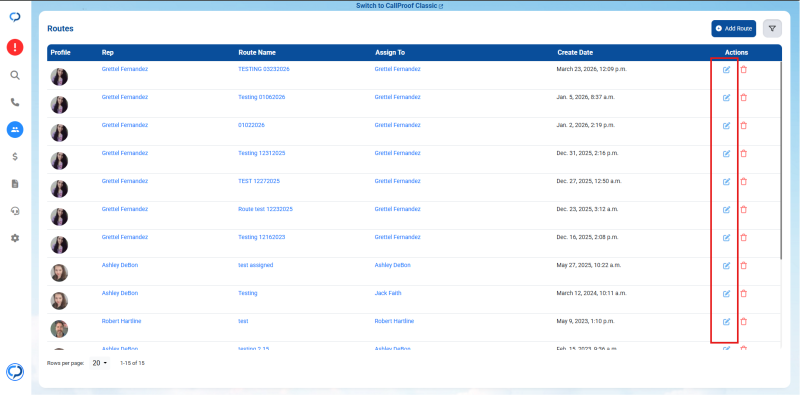This screenshot has width=800, height=395.
Task: Open the filter funnel button
Action: [x=772, y=29]
